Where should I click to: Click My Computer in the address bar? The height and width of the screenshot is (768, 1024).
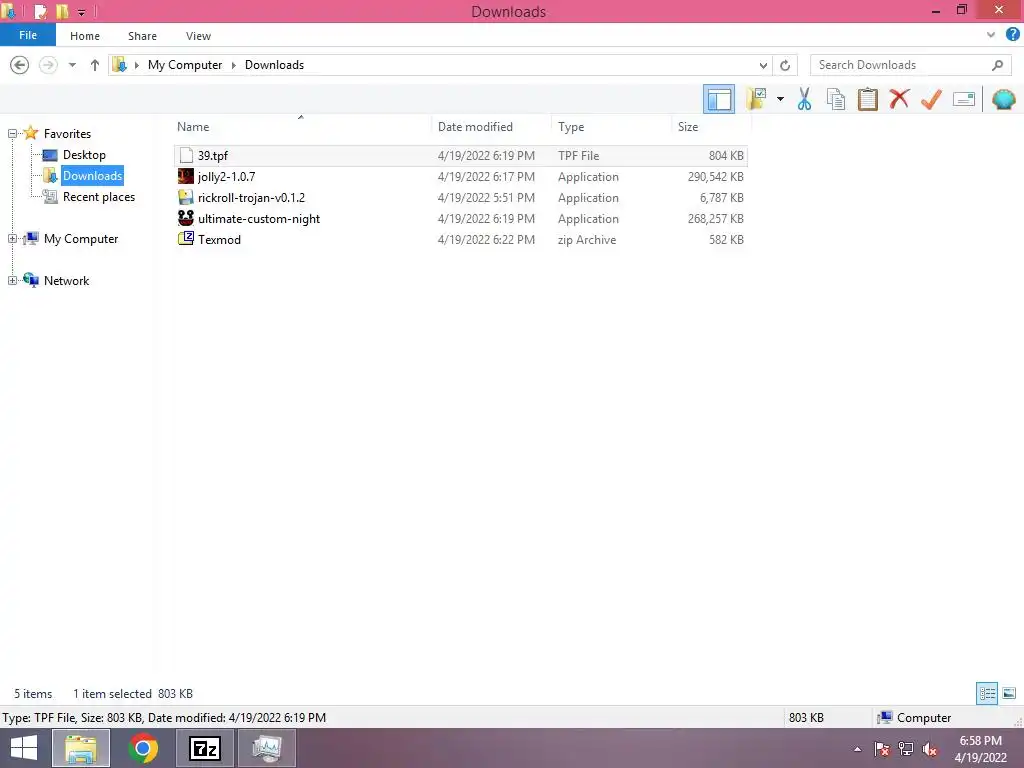pyautogui.click(x=185, y=65)
